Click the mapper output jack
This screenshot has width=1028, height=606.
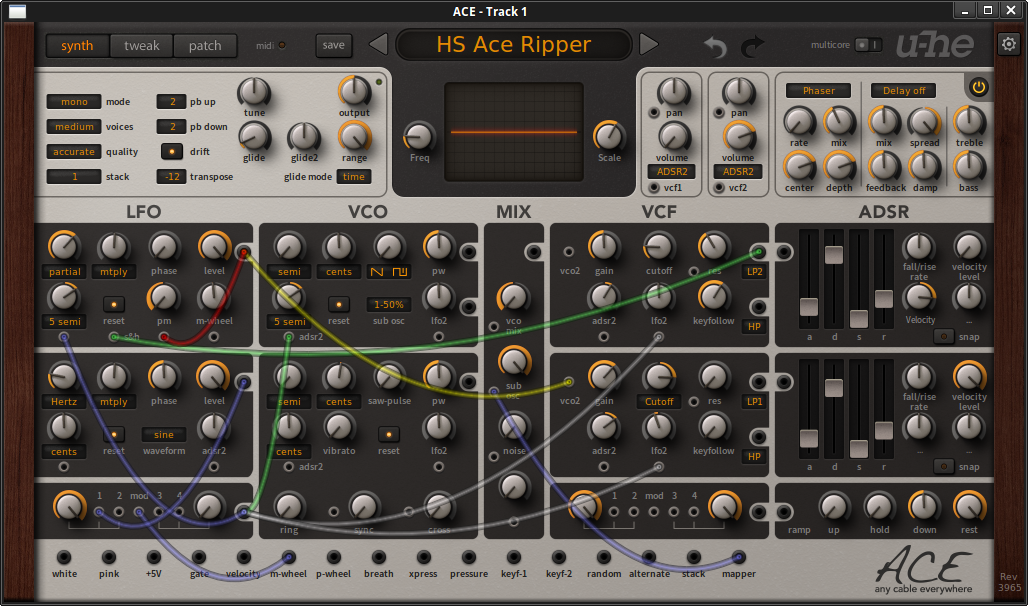pyautogui.click(x=738, y=557)
